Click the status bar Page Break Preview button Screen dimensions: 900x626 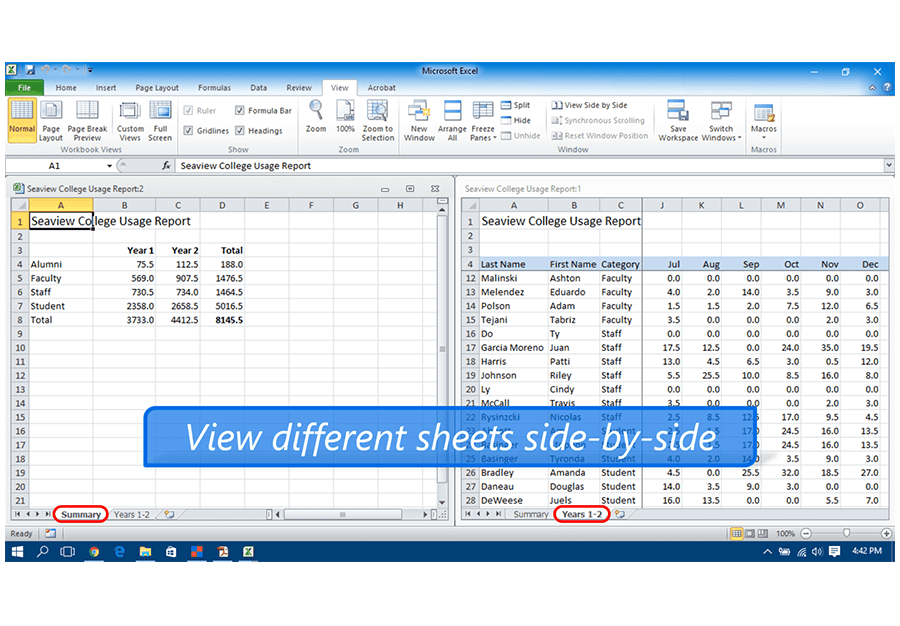point(763,534)
